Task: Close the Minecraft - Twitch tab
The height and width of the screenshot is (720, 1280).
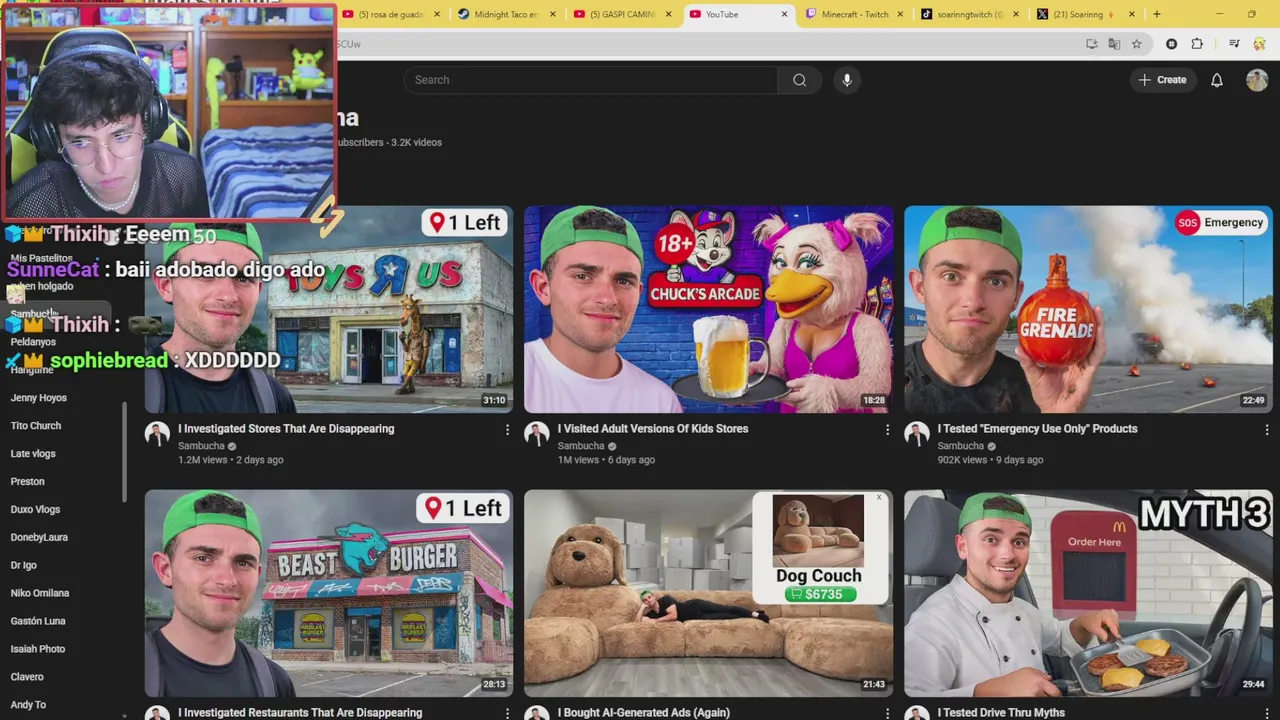Action: pyautogui.click(x=900, y=14)
